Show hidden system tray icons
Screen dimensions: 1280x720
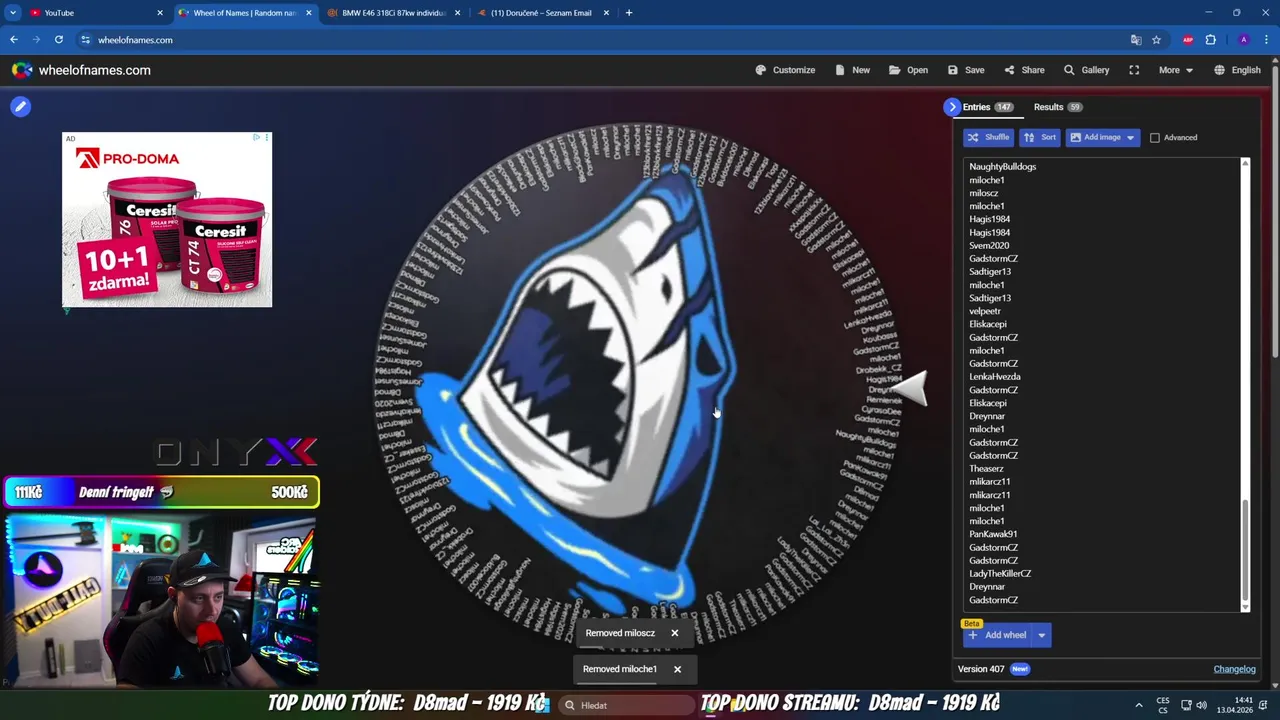(1138, 705)
